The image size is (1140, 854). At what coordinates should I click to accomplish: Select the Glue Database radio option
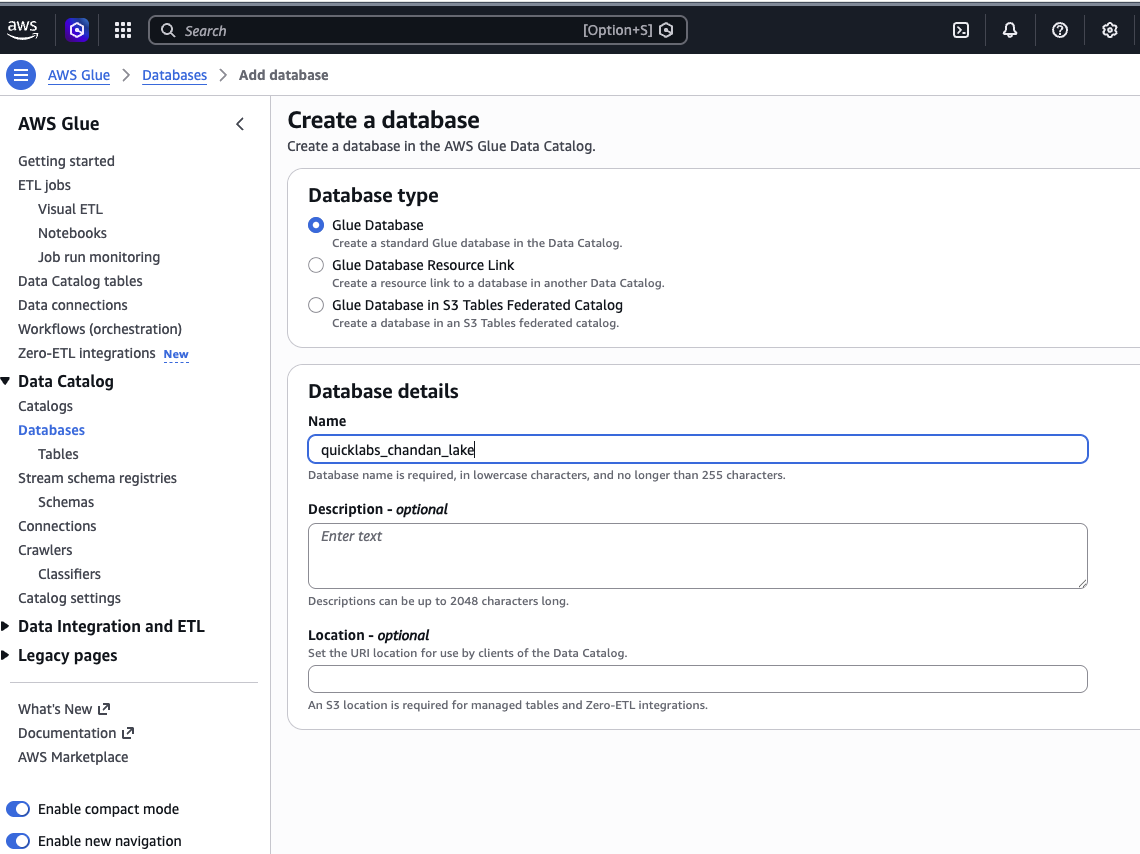(316, 225)
